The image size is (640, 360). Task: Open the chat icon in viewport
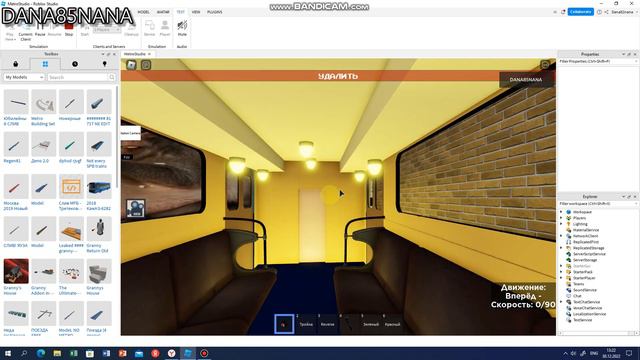(x=146, y=65)
